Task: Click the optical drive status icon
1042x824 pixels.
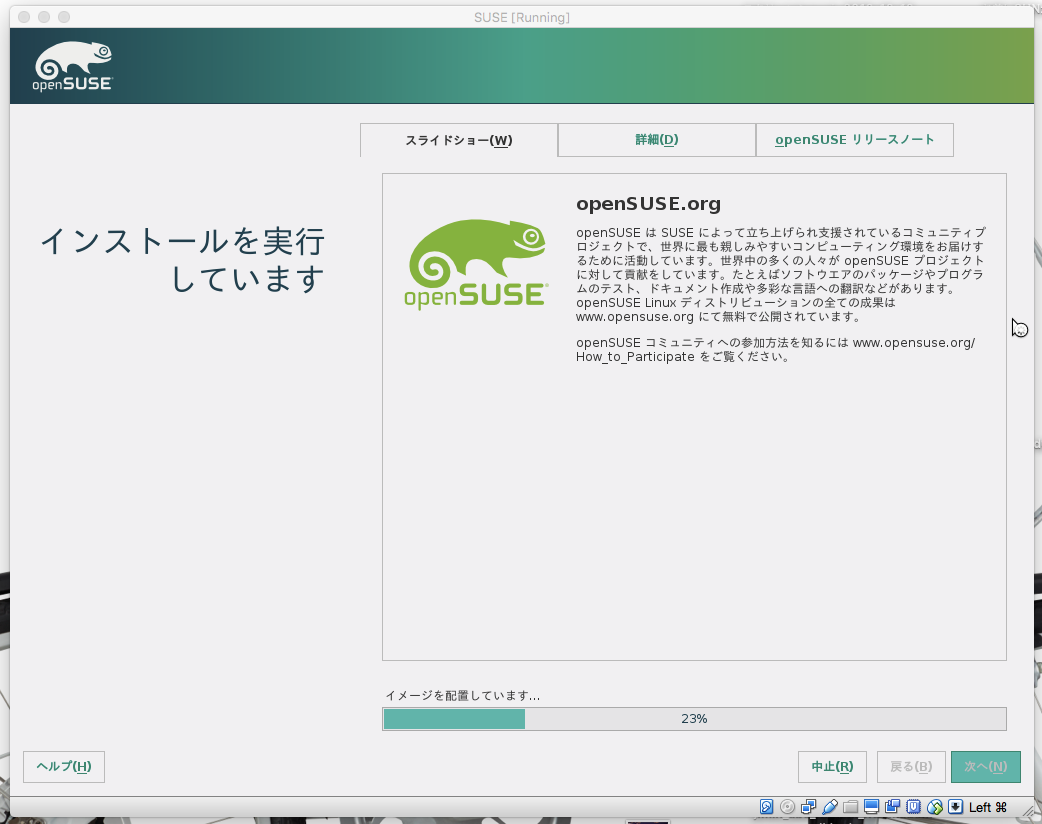Action: coord(786,807)
